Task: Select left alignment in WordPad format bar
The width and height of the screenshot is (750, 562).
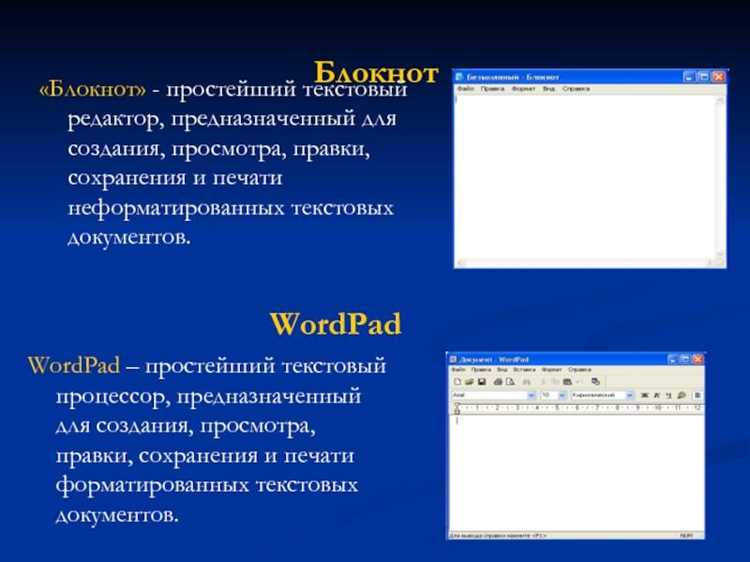Action: tap(697, 396)
